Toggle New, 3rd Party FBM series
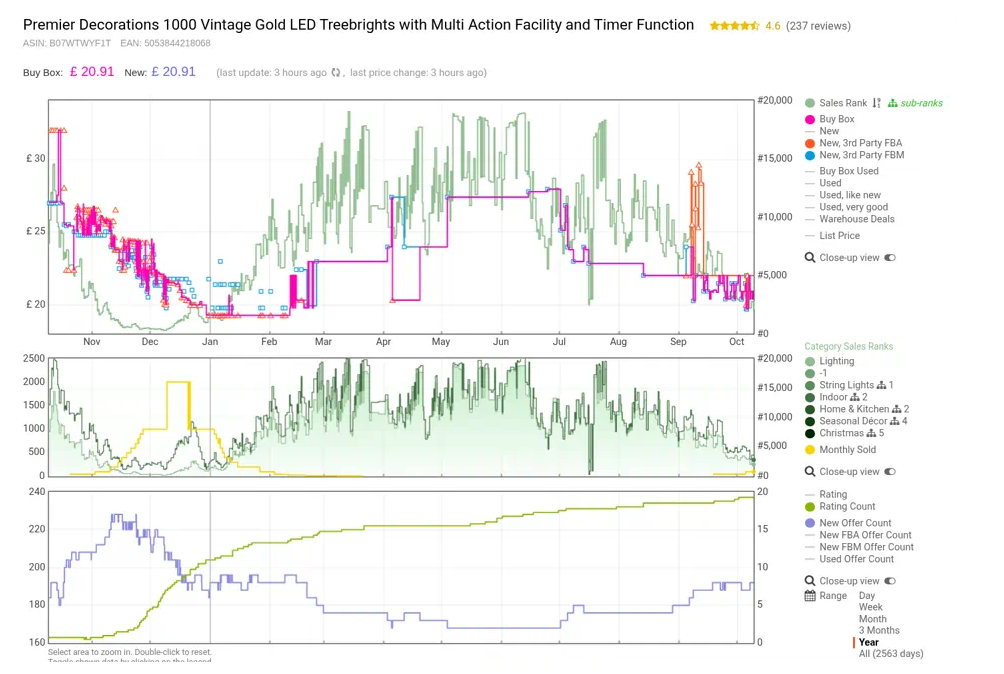 pyautogui.click(x=855, y=156)
